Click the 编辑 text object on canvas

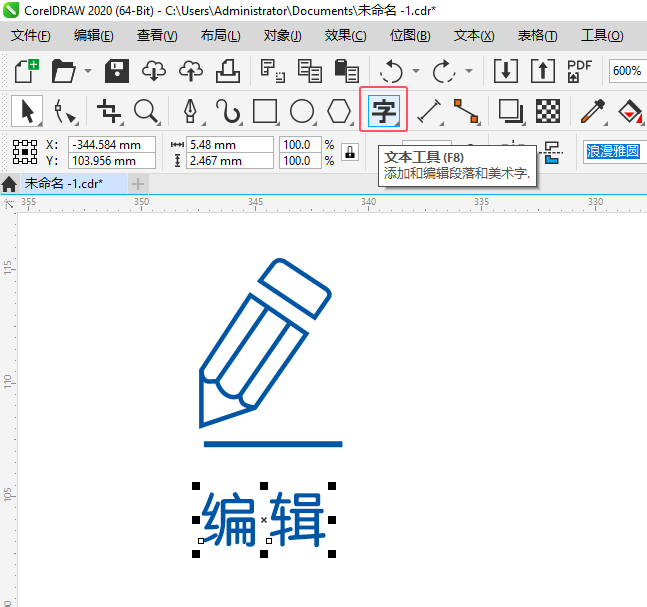(x=264, y=520)
